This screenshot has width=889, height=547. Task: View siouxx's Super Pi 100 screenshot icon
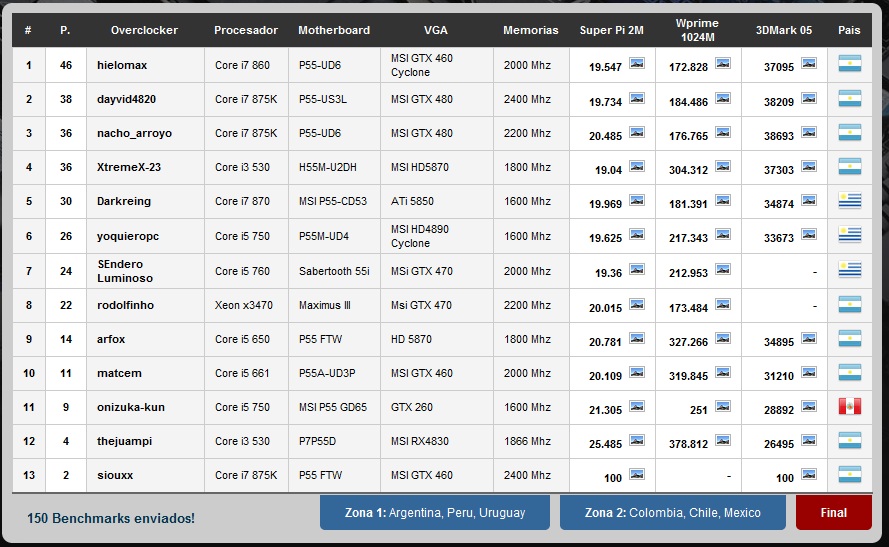[x=637, y=475]
